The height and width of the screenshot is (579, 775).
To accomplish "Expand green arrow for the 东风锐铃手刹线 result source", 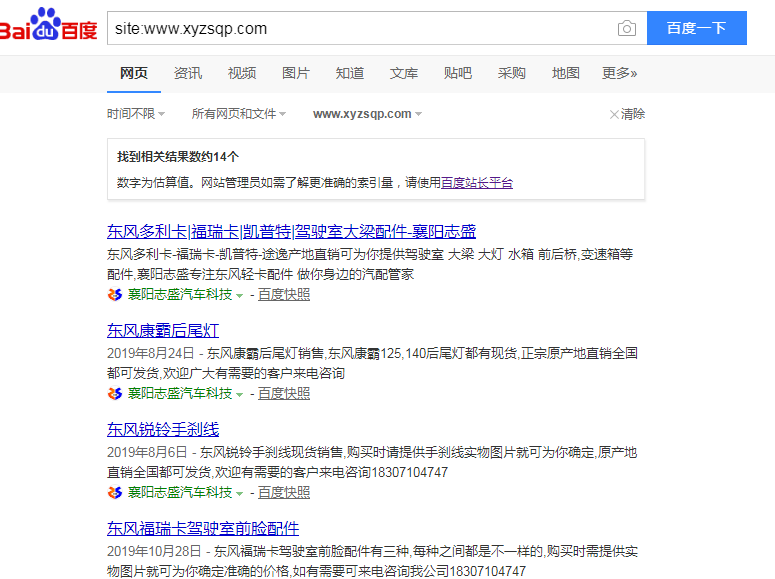I will [x=240, y=493].
